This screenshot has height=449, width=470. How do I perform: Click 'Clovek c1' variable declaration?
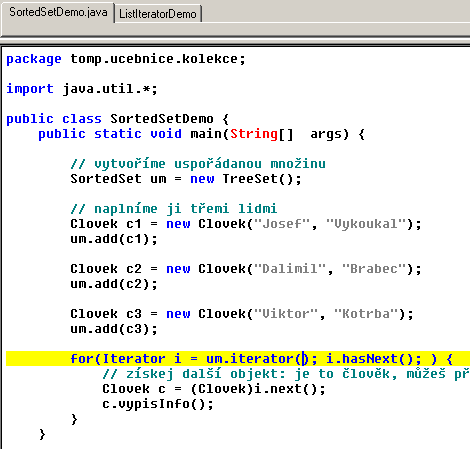(x=106, y=224)
